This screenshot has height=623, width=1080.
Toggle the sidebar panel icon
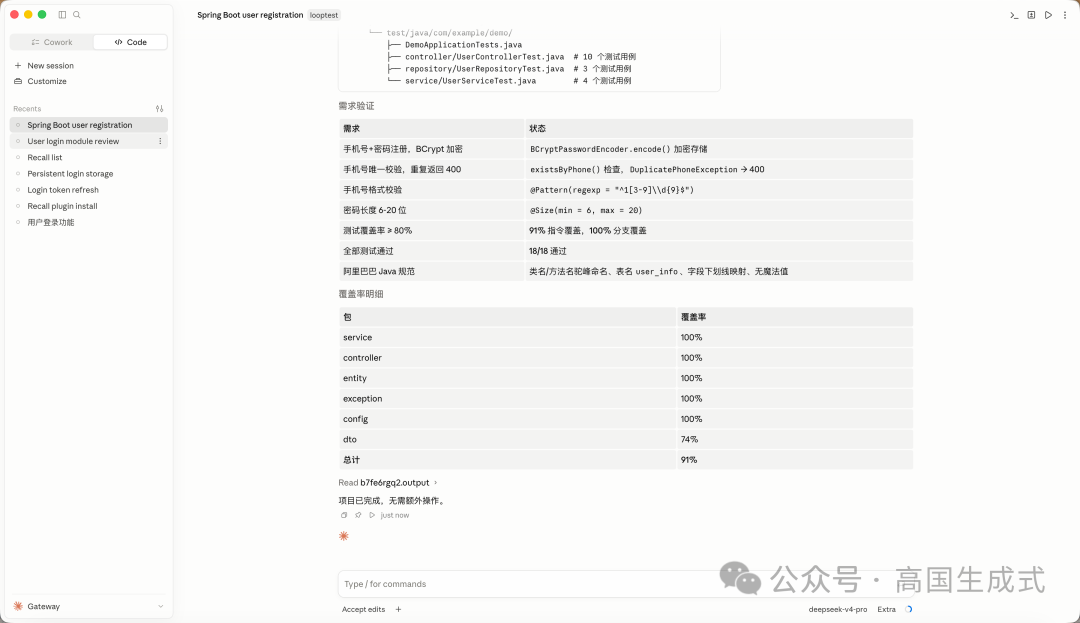coord(62,14)
